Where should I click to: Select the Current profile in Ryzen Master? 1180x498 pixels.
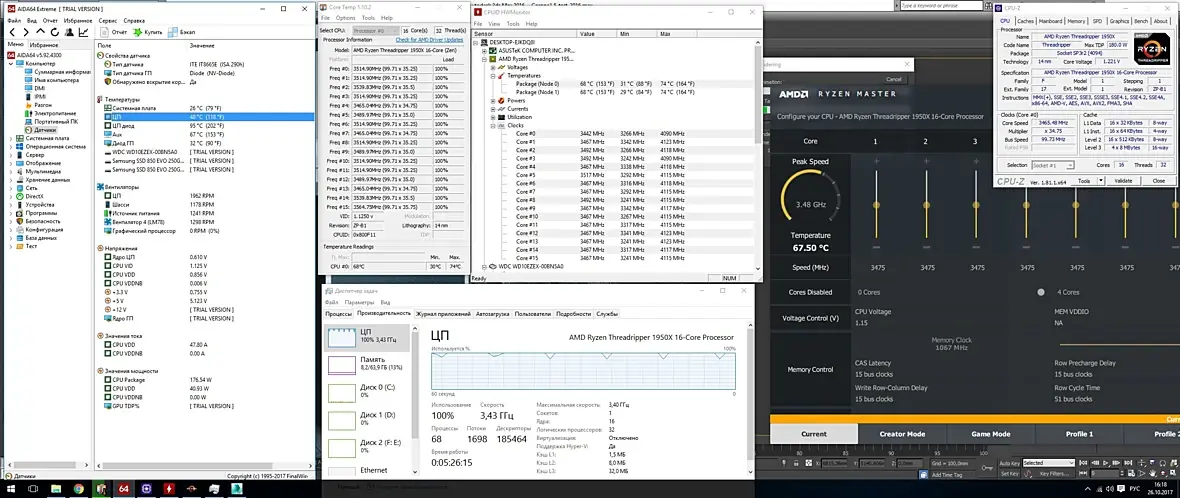click(814, 434)
